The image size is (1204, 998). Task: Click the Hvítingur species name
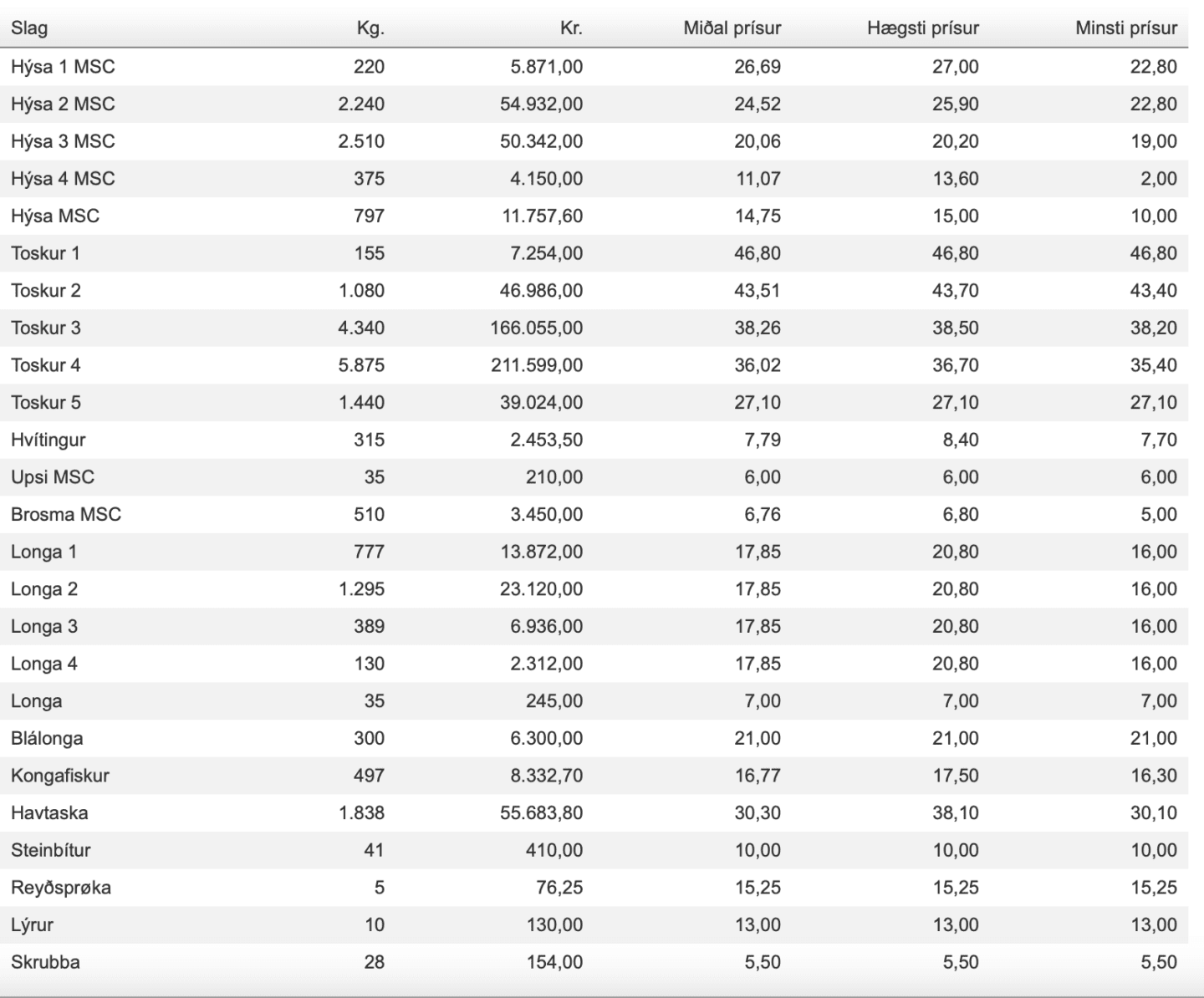coord(48,440)
